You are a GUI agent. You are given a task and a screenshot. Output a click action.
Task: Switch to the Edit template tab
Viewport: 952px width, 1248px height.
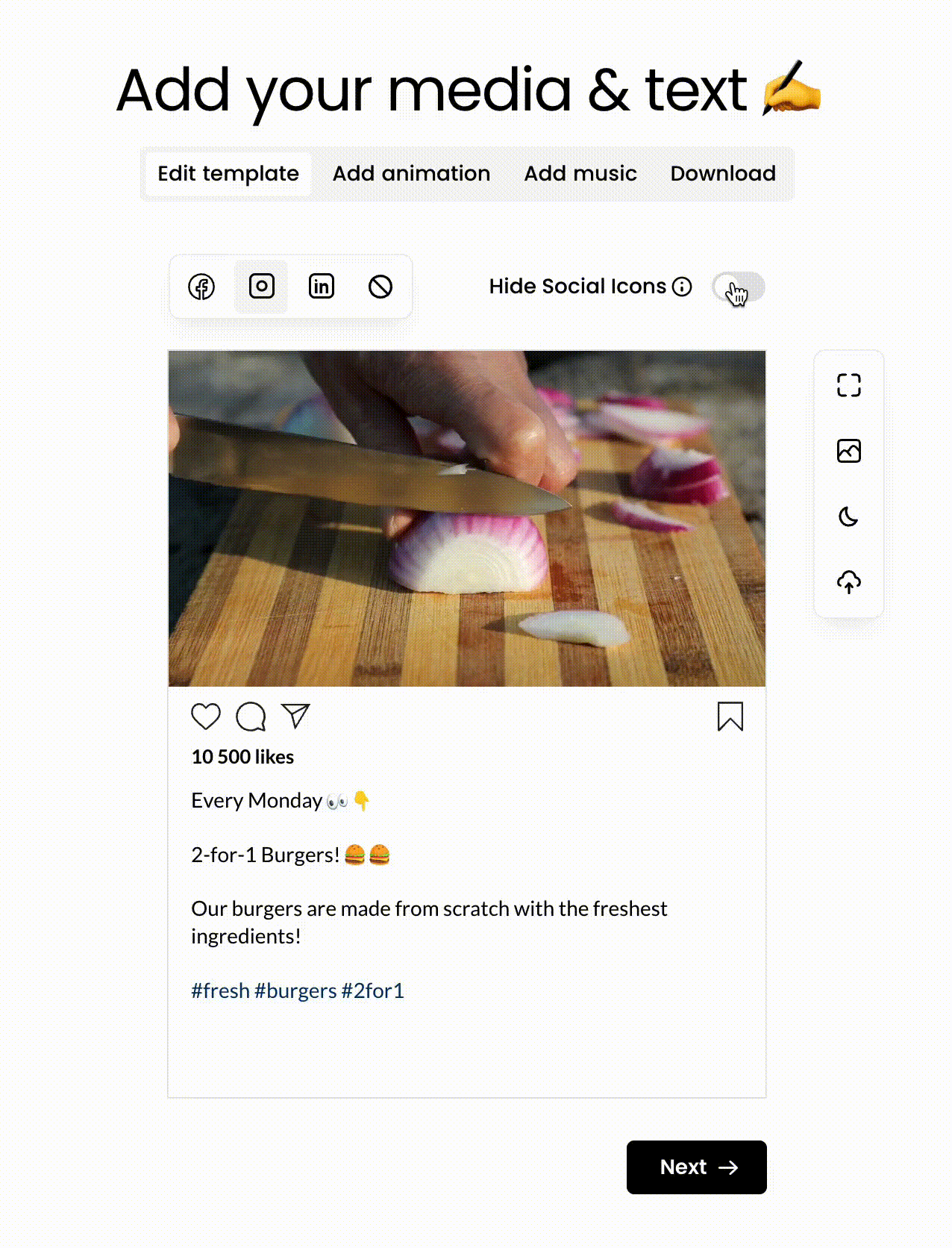pos(228,174)
